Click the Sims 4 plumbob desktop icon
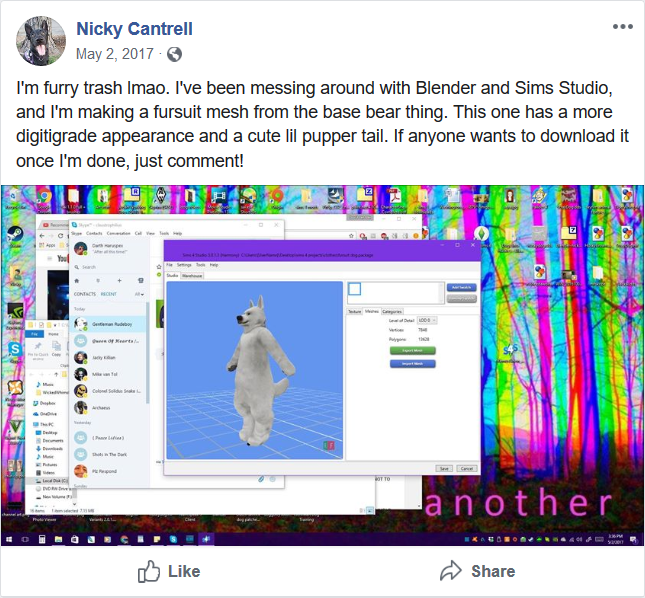 tap(481, 233)
